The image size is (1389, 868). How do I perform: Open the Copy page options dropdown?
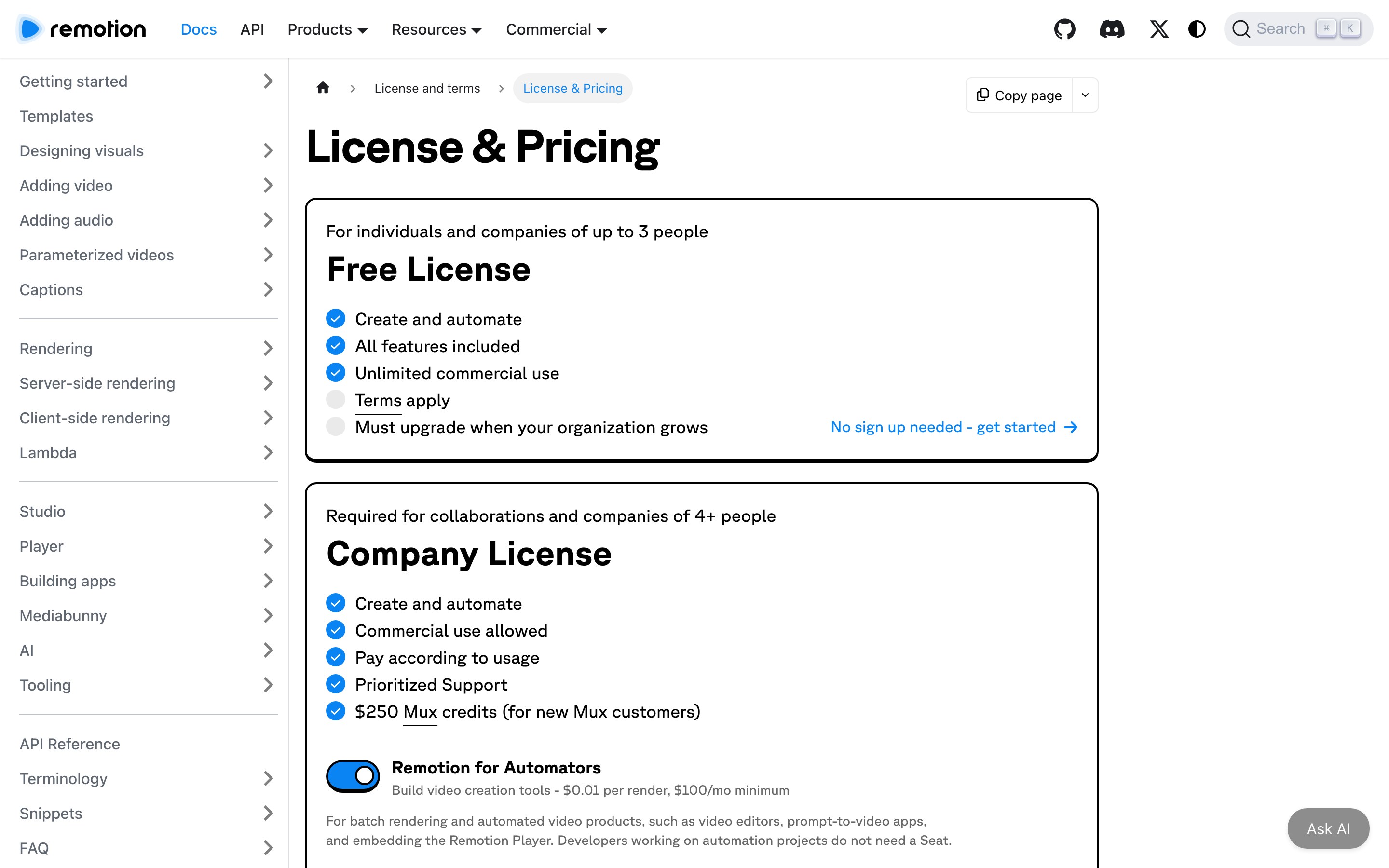tap(1085, 95)
